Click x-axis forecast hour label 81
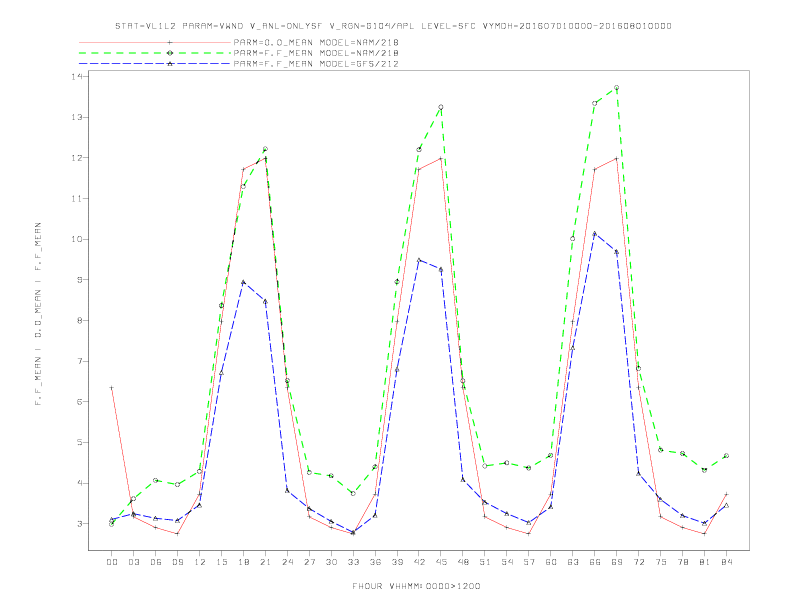 [x=705, y=562]
